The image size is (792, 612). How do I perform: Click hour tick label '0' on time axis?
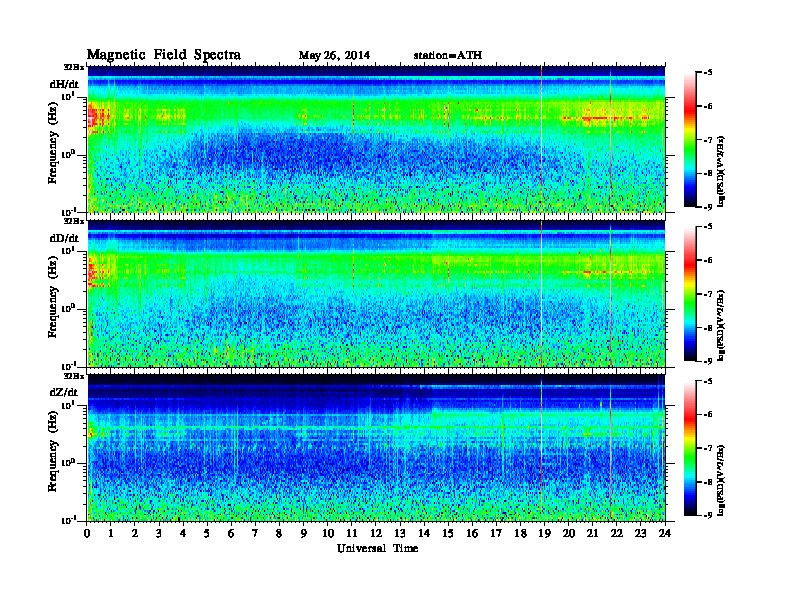tap(87, 533)
